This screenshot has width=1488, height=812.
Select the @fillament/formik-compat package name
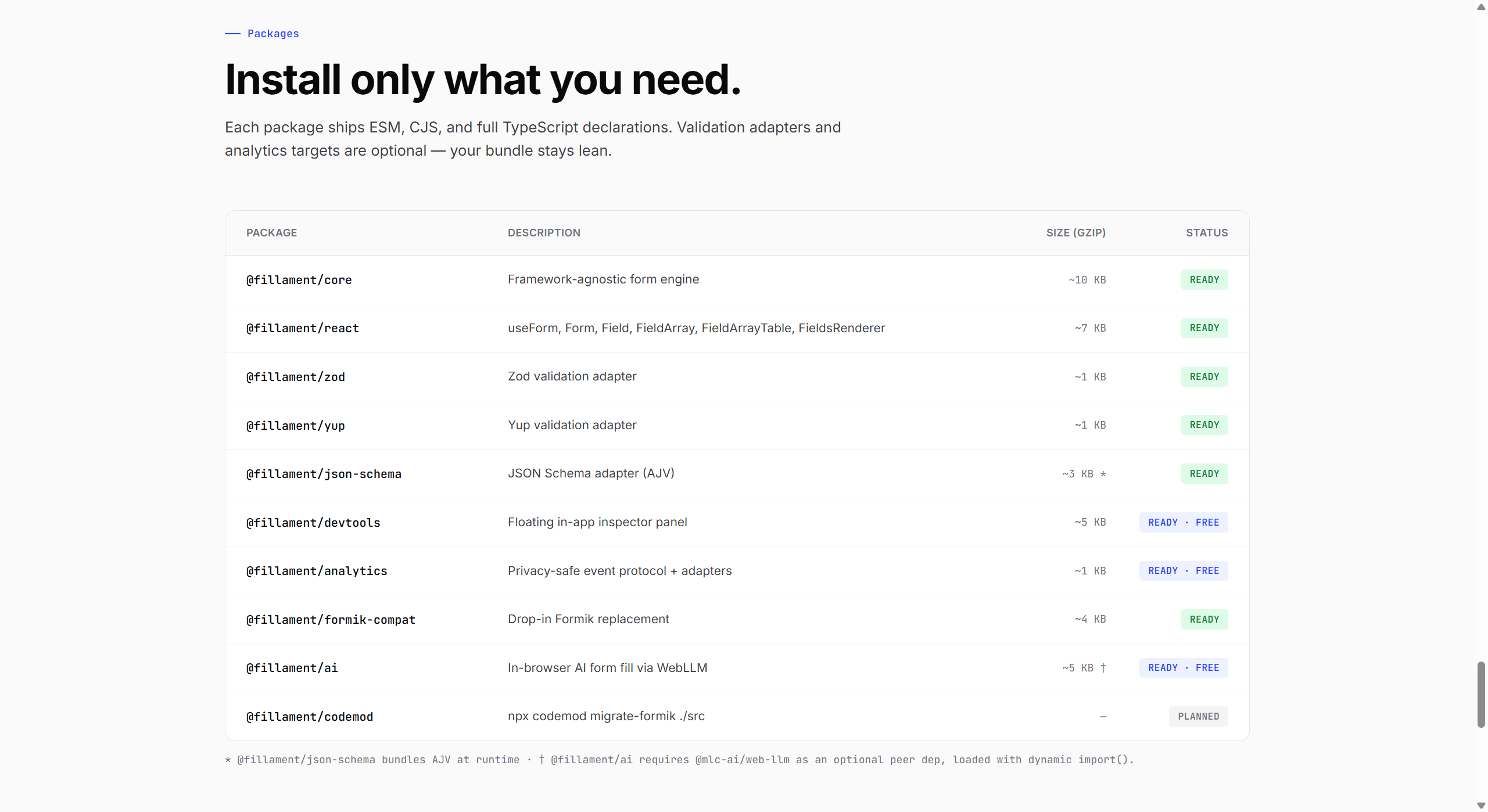[331, 620]
